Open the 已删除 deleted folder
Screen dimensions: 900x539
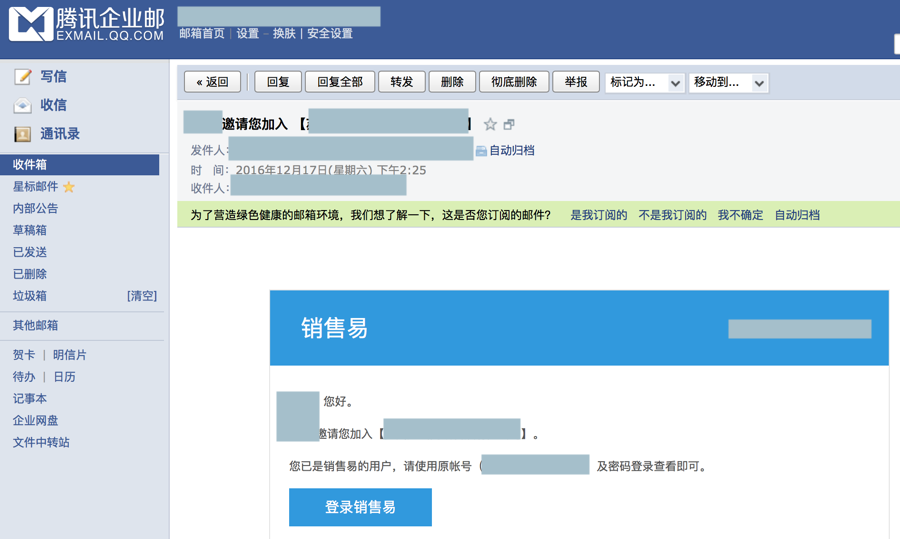pos(30,274)
